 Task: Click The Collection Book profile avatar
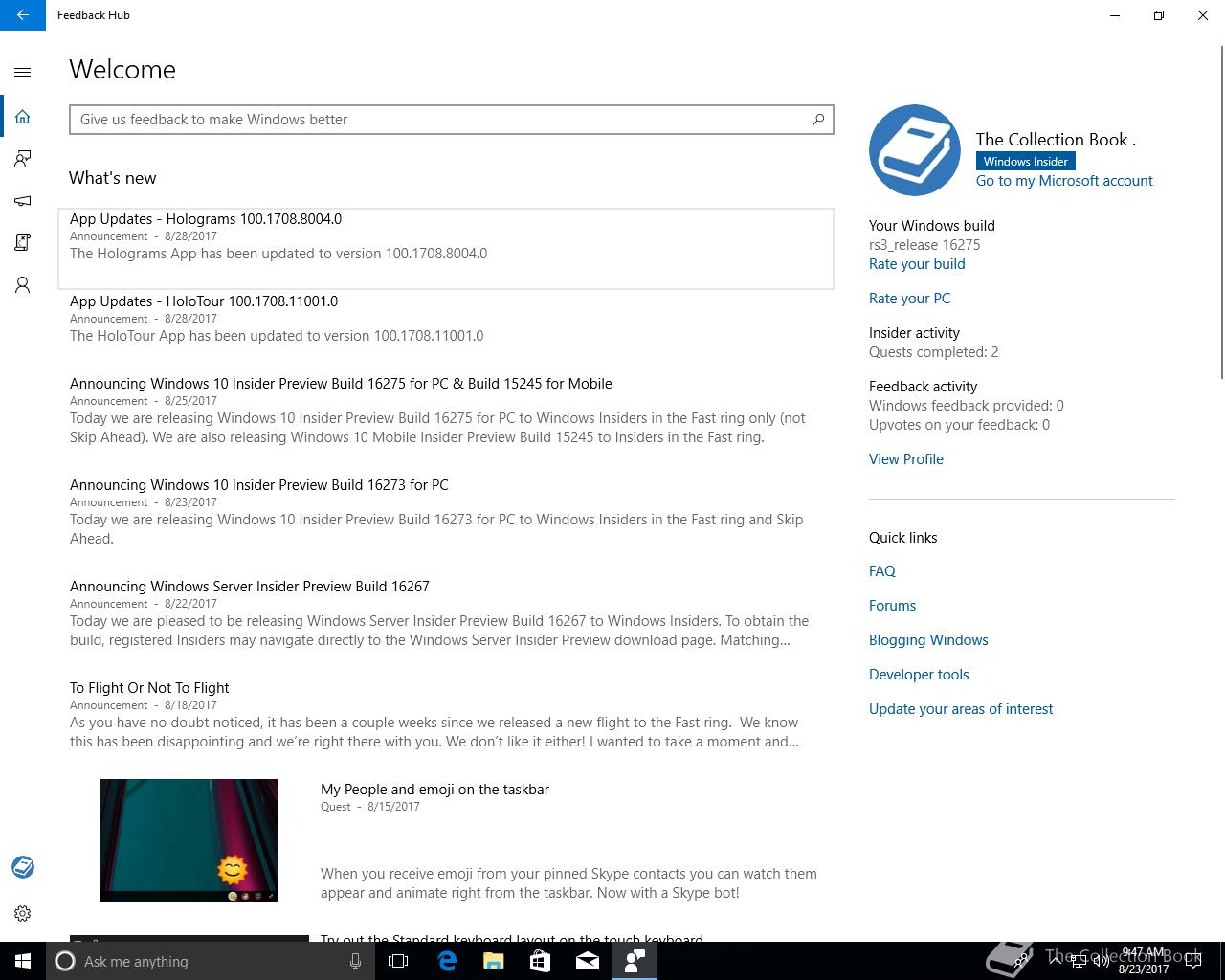click(915, 150)
